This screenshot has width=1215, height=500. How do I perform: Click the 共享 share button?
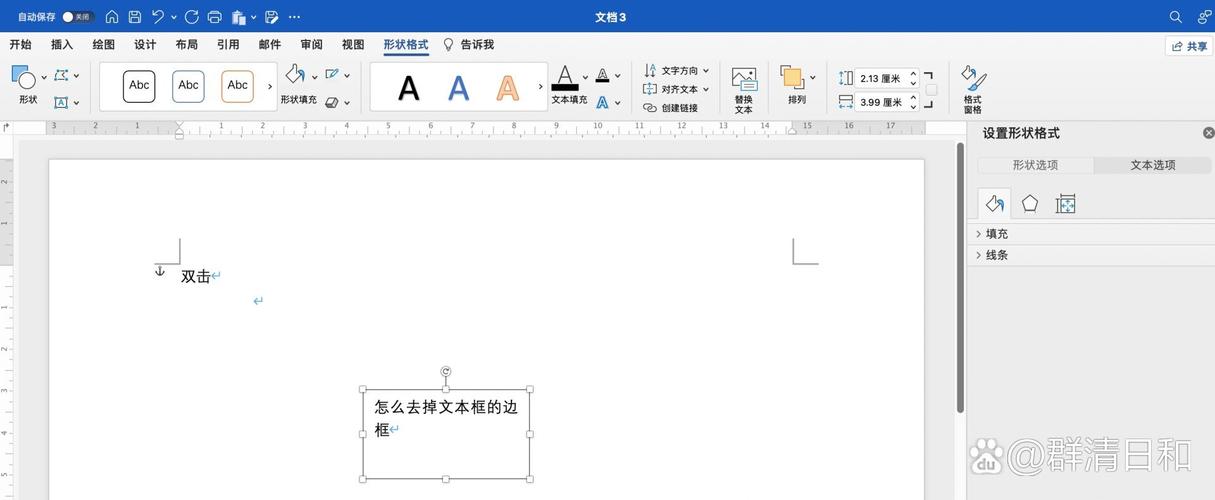(1189, 47)
